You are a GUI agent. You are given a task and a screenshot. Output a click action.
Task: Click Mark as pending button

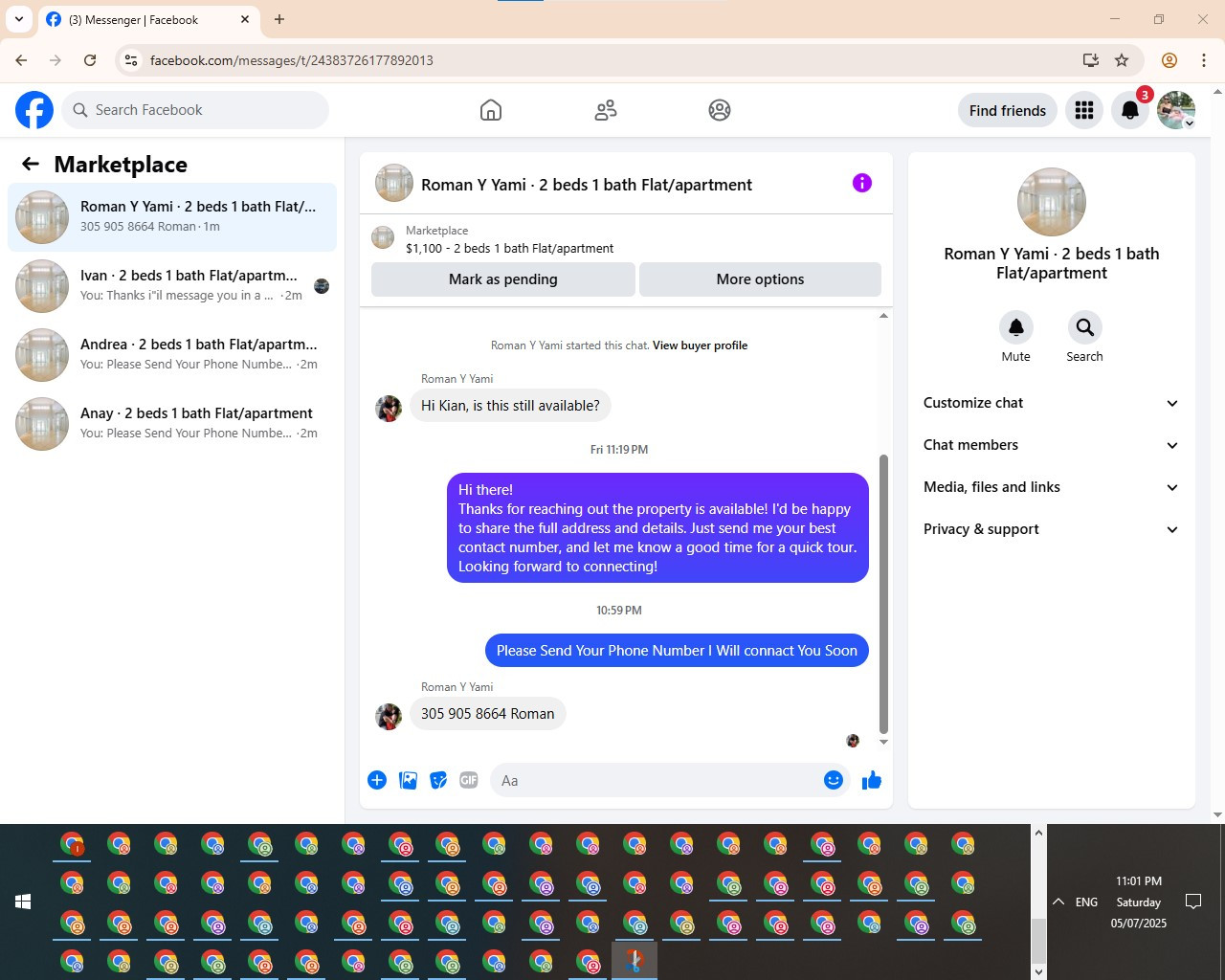pos(503,279)
